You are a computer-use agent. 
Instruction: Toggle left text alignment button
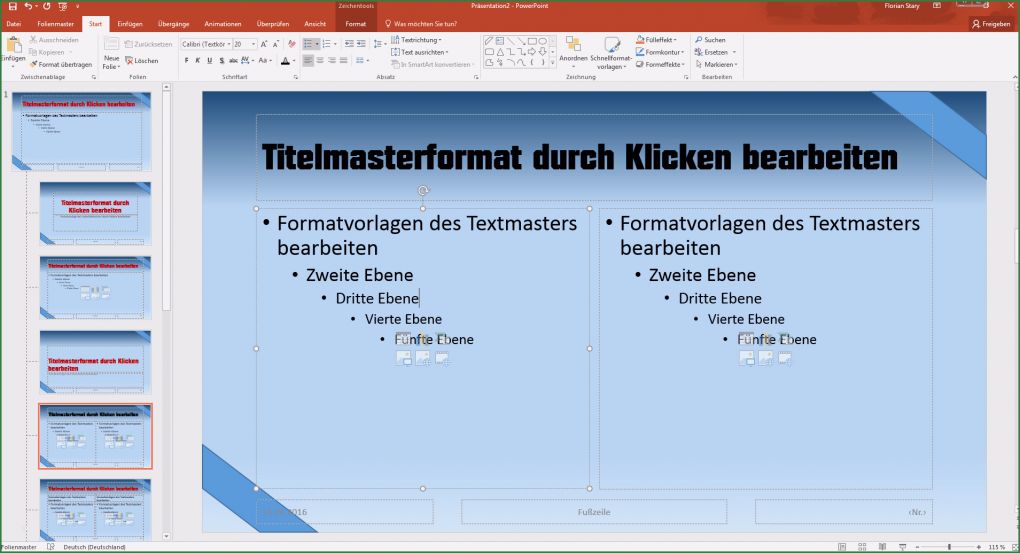(308, 61)
